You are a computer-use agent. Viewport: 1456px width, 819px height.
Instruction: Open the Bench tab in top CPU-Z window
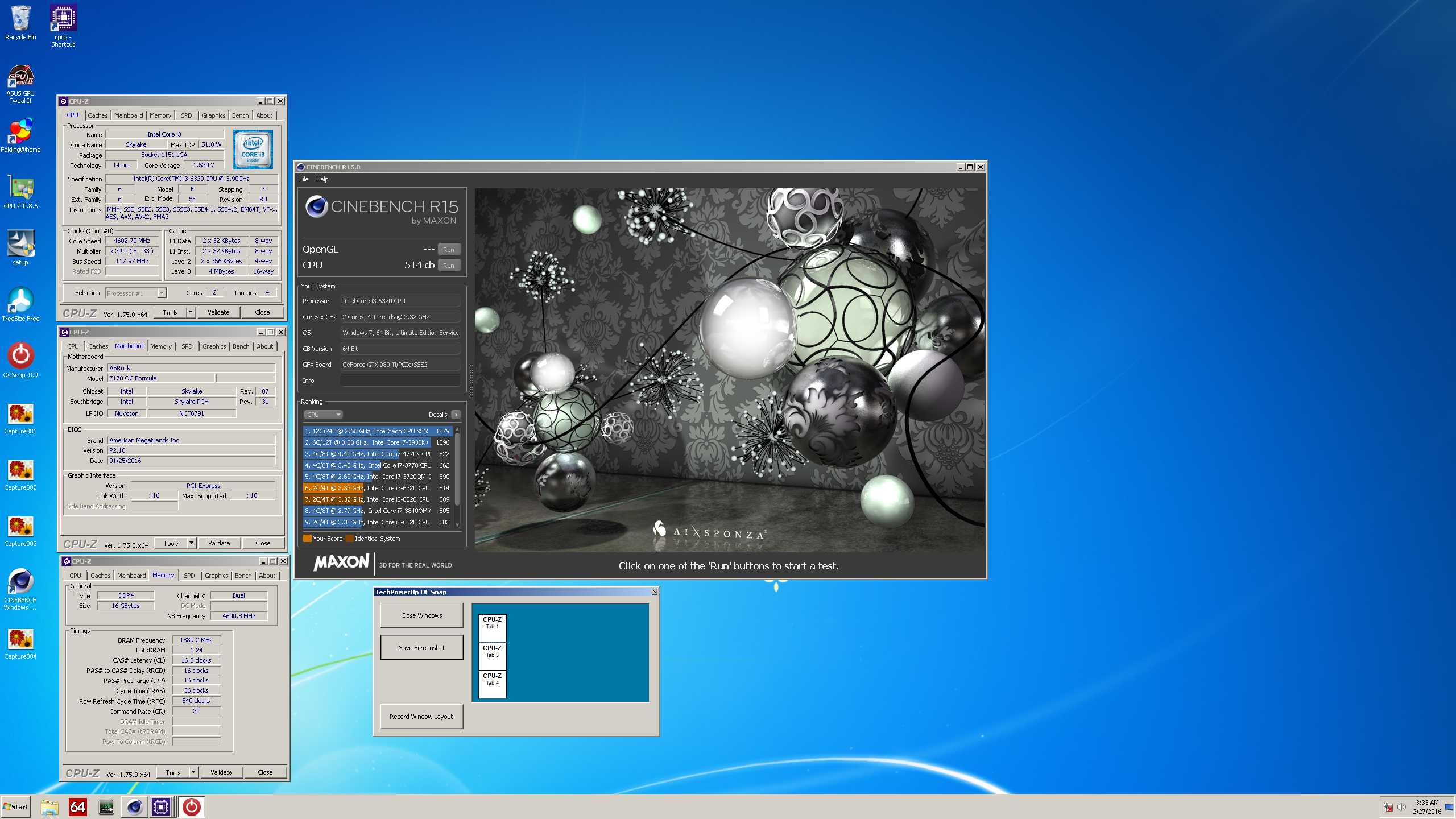click(x=240, y=115)
